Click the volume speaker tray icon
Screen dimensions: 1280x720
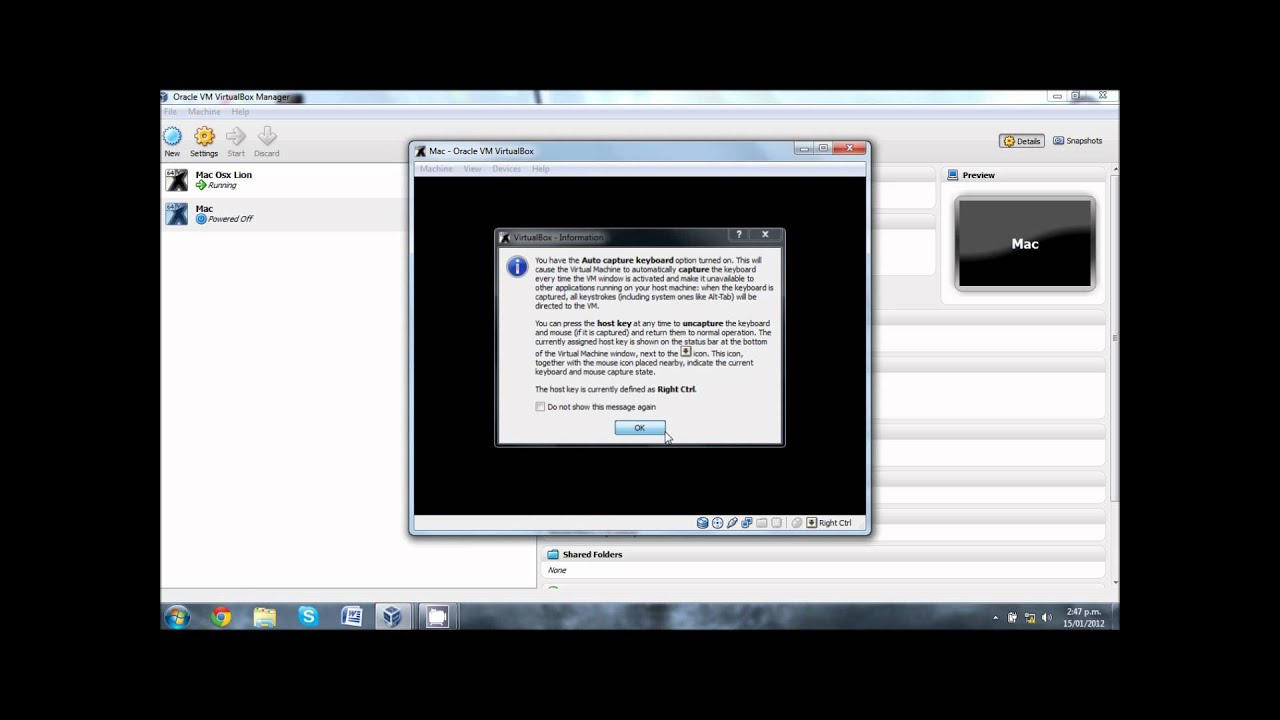point(1046,618)
